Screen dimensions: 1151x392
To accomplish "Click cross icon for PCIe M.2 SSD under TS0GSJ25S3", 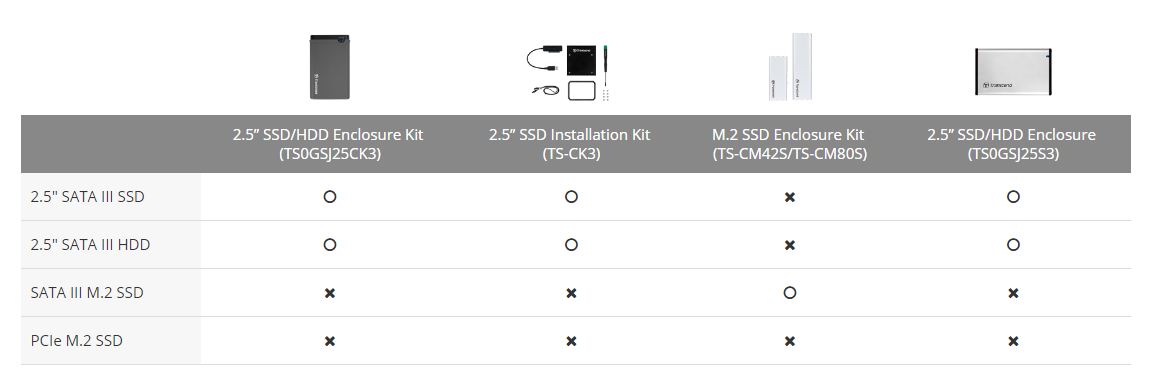I will point(1013,341).
